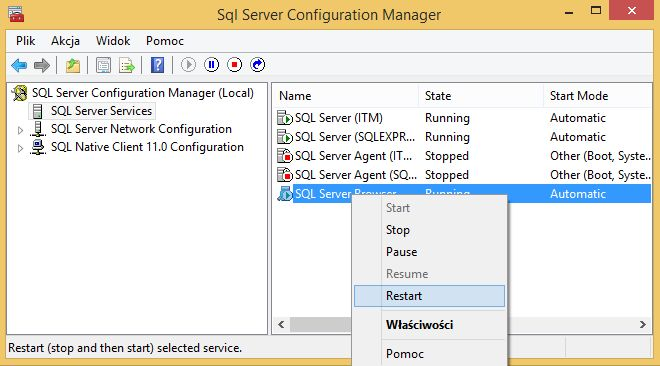Click the application icon in title bar
The image size is (660, 366).
coord(16,14)
